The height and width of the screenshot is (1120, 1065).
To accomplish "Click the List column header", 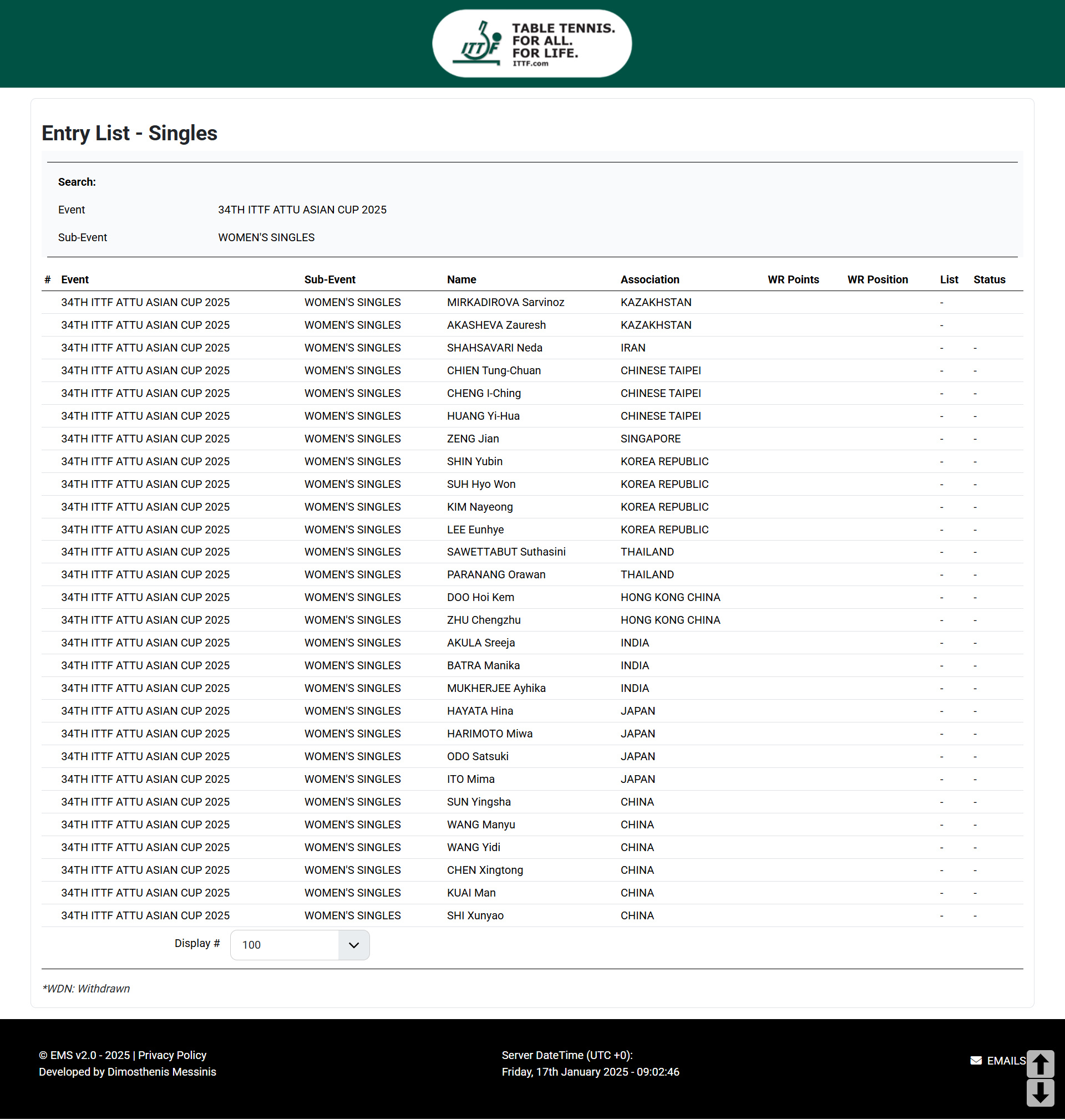I will point(949,279).
